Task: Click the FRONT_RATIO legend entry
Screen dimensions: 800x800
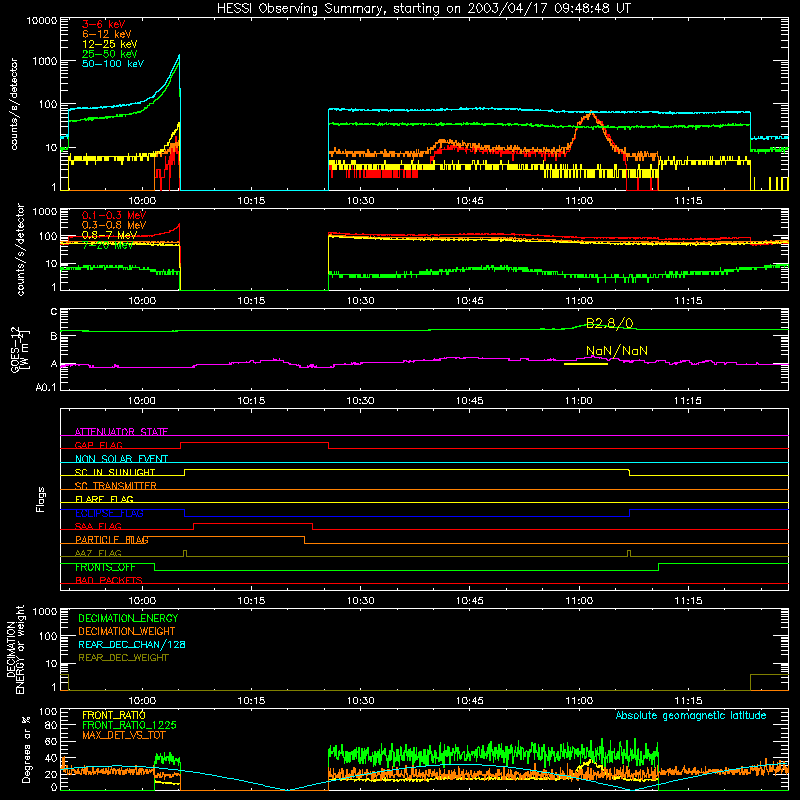Action: tap(114, 715)
